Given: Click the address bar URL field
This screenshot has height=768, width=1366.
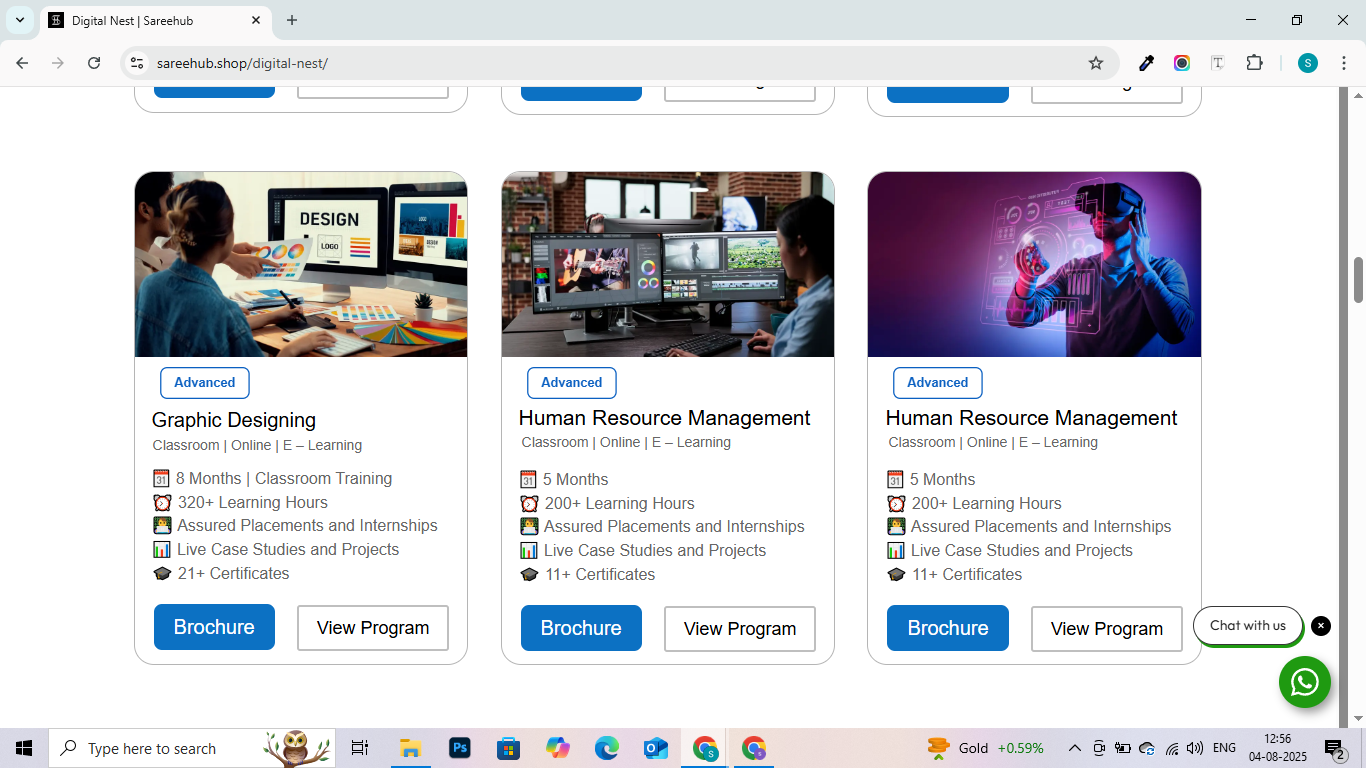Looking at the screenshot, I should coord(600,63).
